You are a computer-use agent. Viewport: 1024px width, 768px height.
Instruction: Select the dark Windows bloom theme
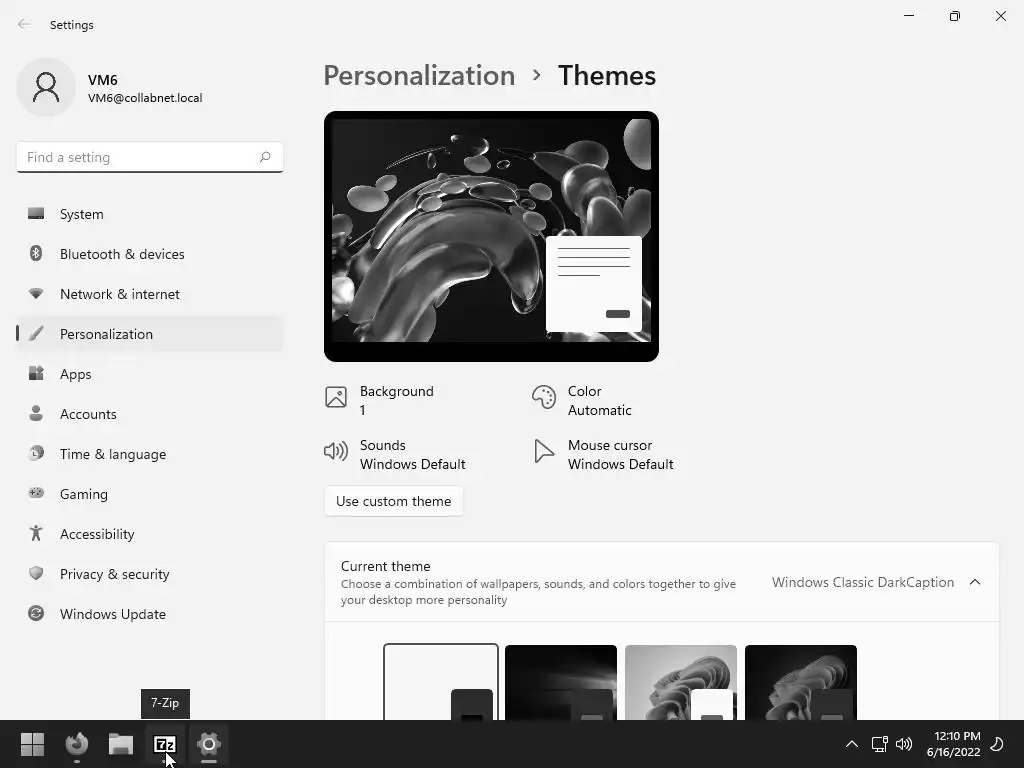tap(801, 682)
